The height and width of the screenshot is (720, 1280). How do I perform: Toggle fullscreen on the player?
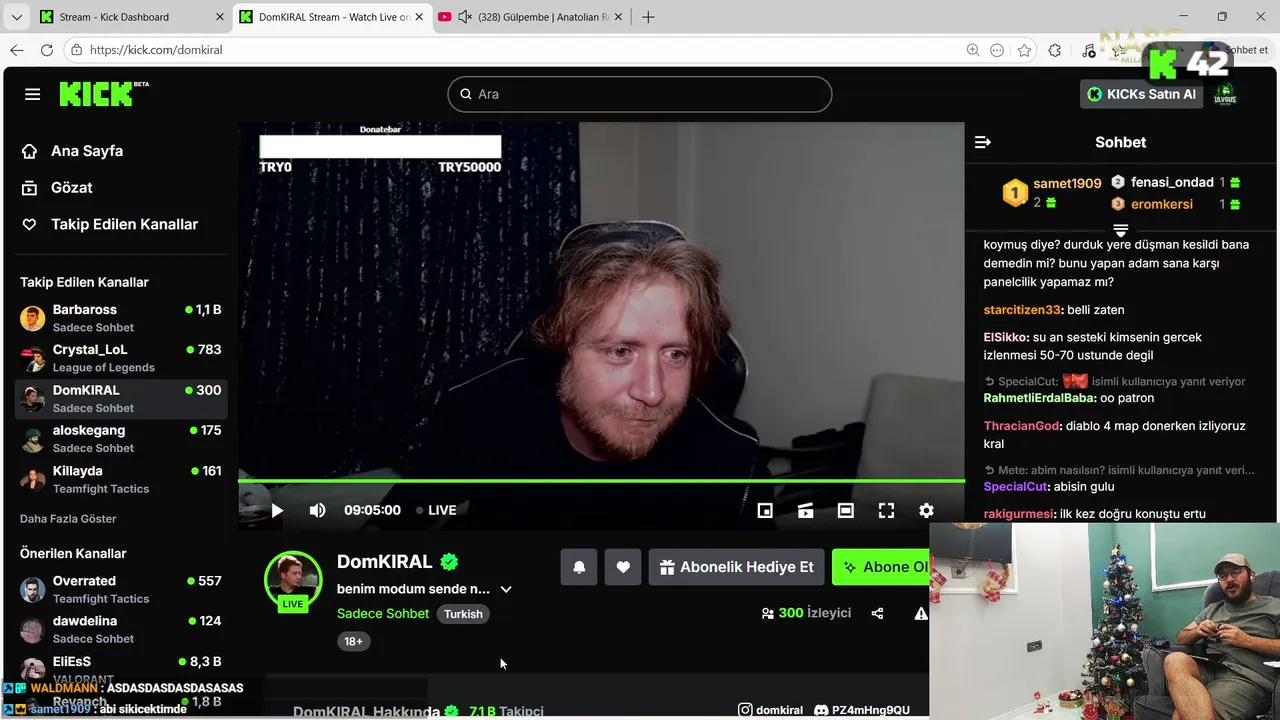pos(886,510)
